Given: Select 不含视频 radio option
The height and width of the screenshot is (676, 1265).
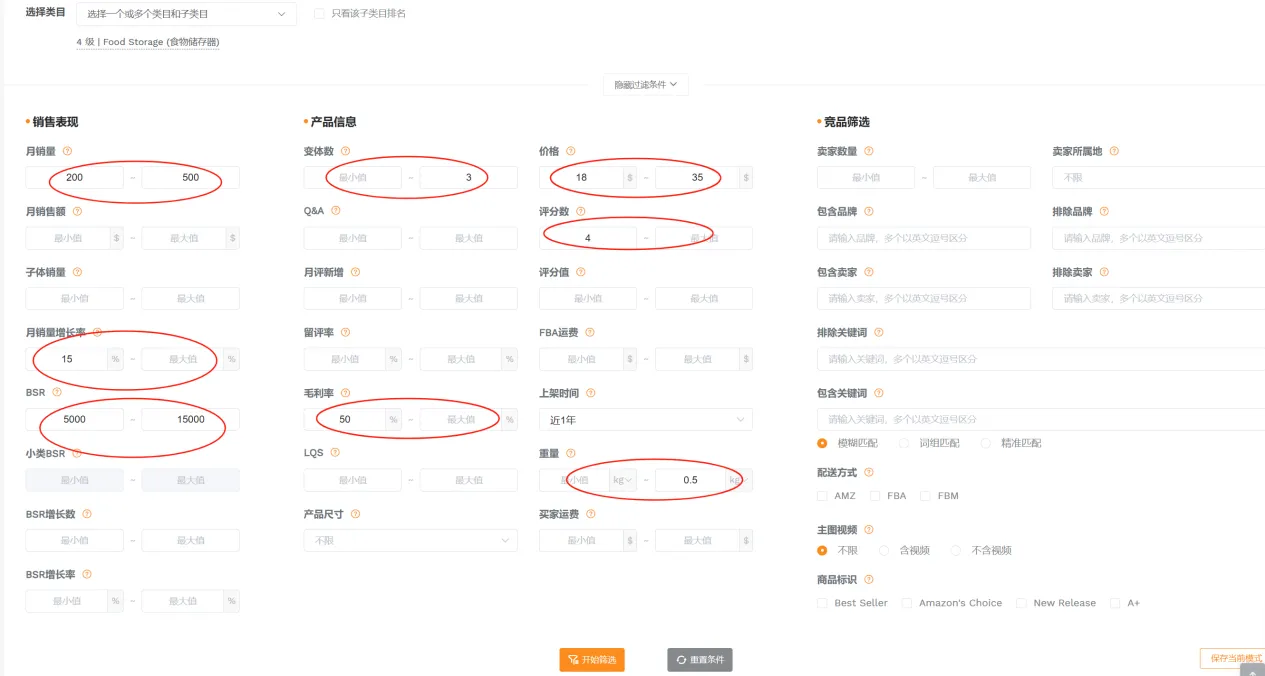Looking at the screenshot, I should pos(956,550).
